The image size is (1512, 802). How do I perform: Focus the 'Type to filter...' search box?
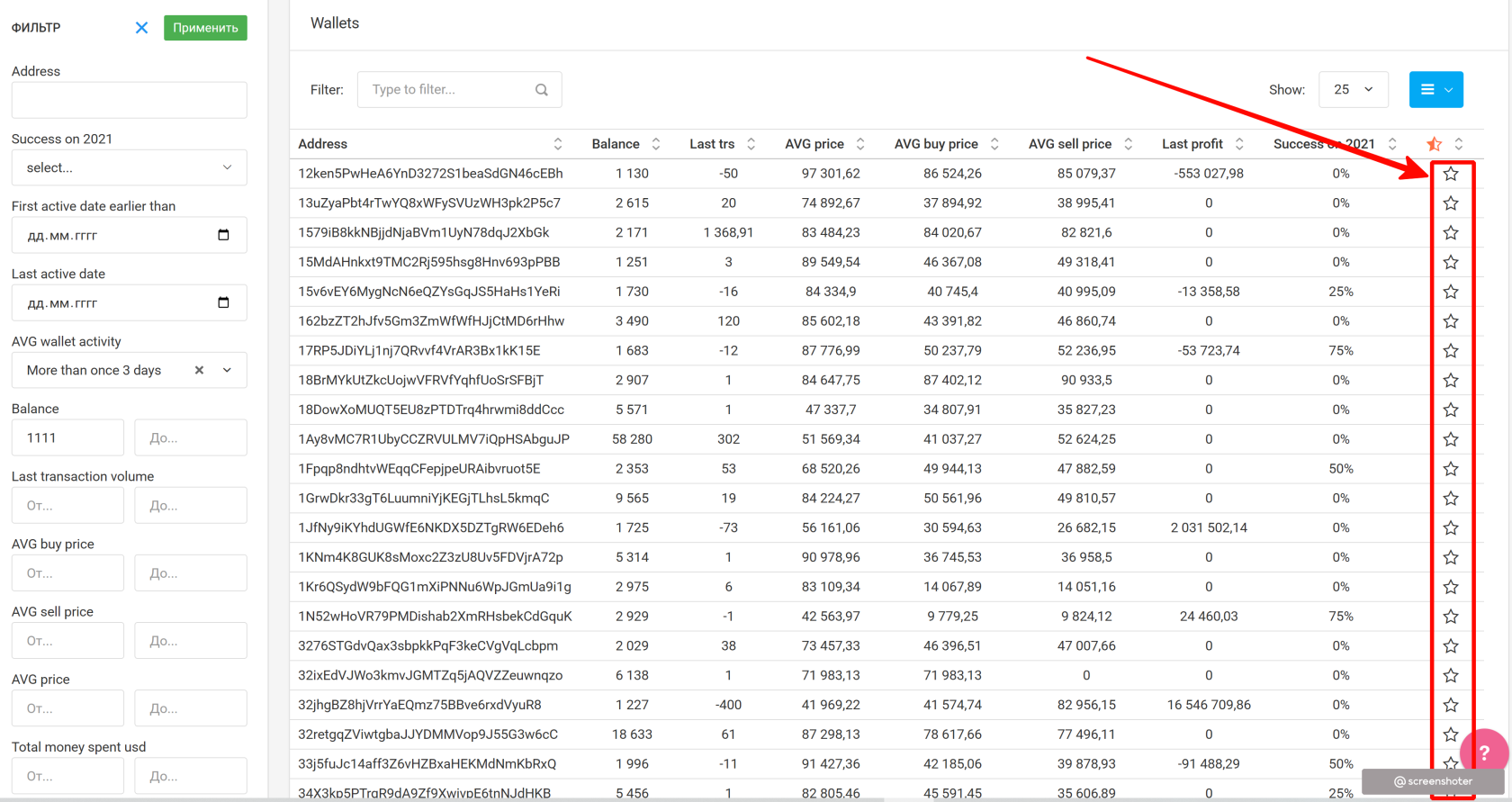click(x=448, y=90)
